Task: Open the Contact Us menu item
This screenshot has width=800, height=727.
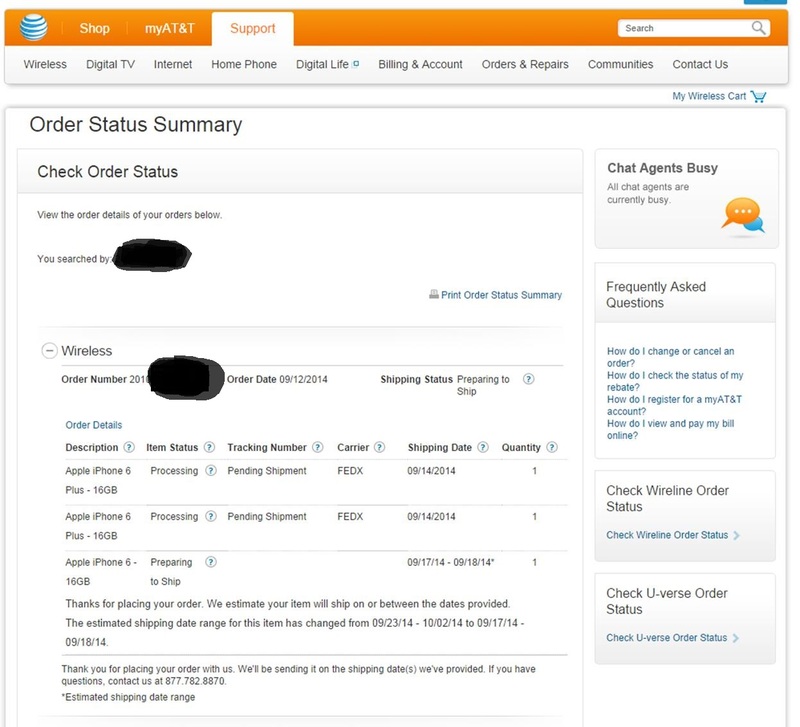Action: pos(700,64)
